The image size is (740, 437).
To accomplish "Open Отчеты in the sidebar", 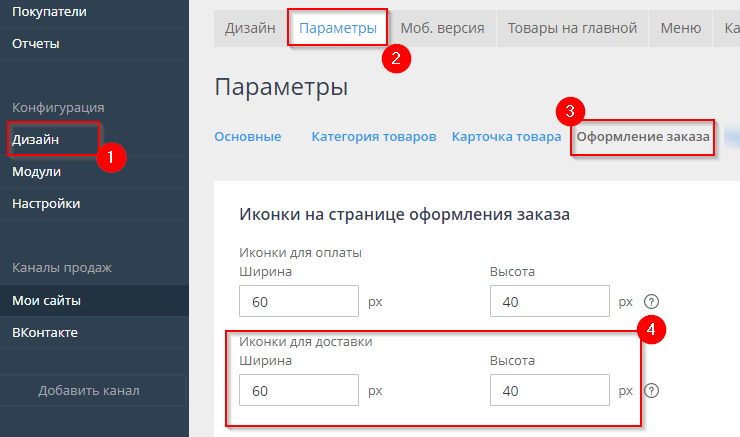I will tap(36, 43).
